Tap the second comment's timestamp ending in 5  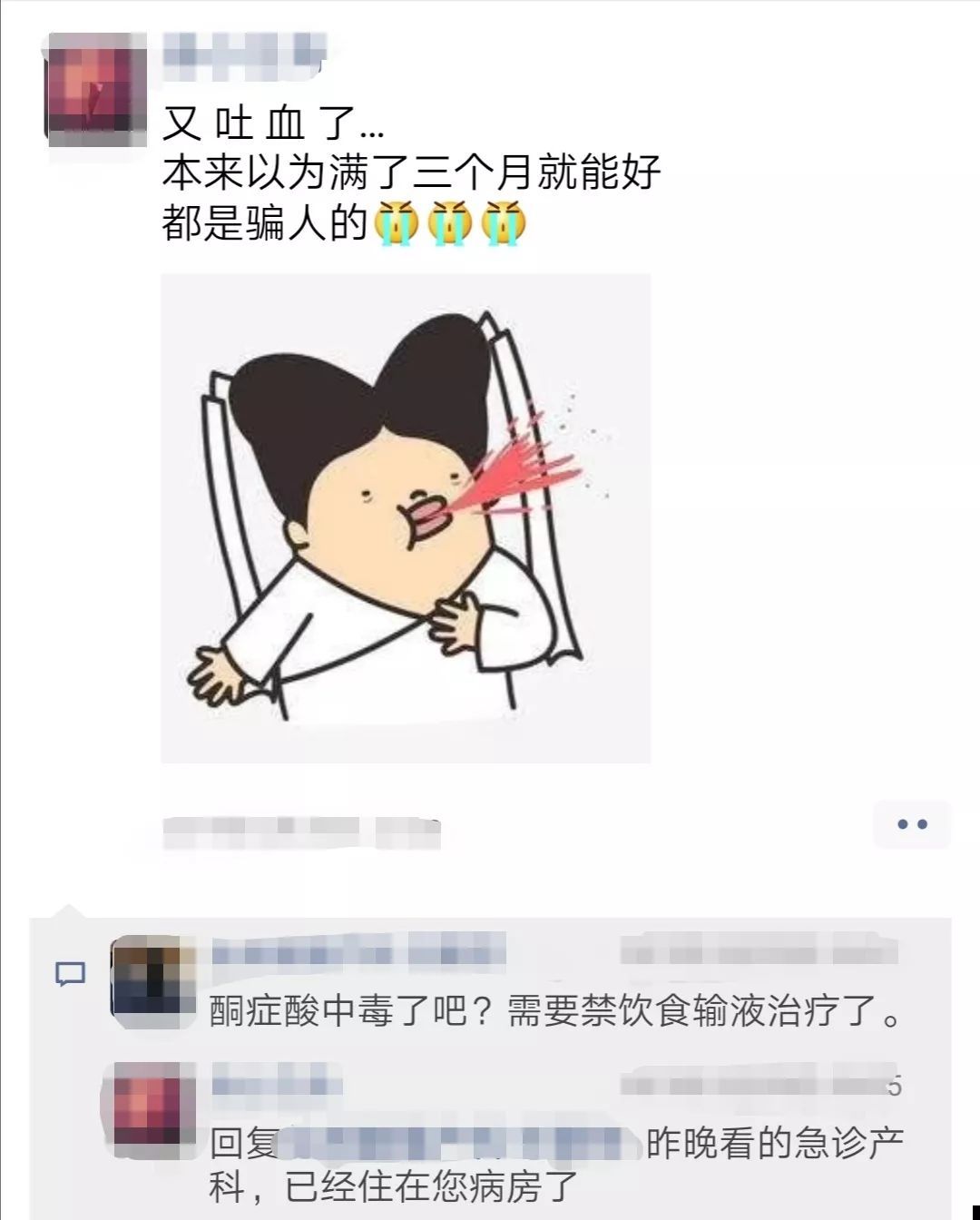coord(762,1085)
